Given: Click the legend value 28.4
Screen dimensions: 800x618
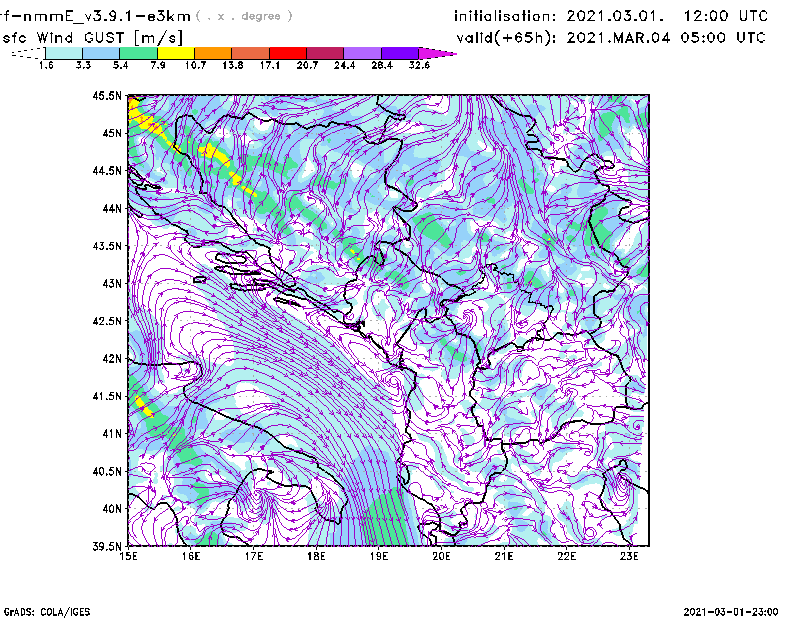Looking at the screenshot, I should [x=382, y=65].
